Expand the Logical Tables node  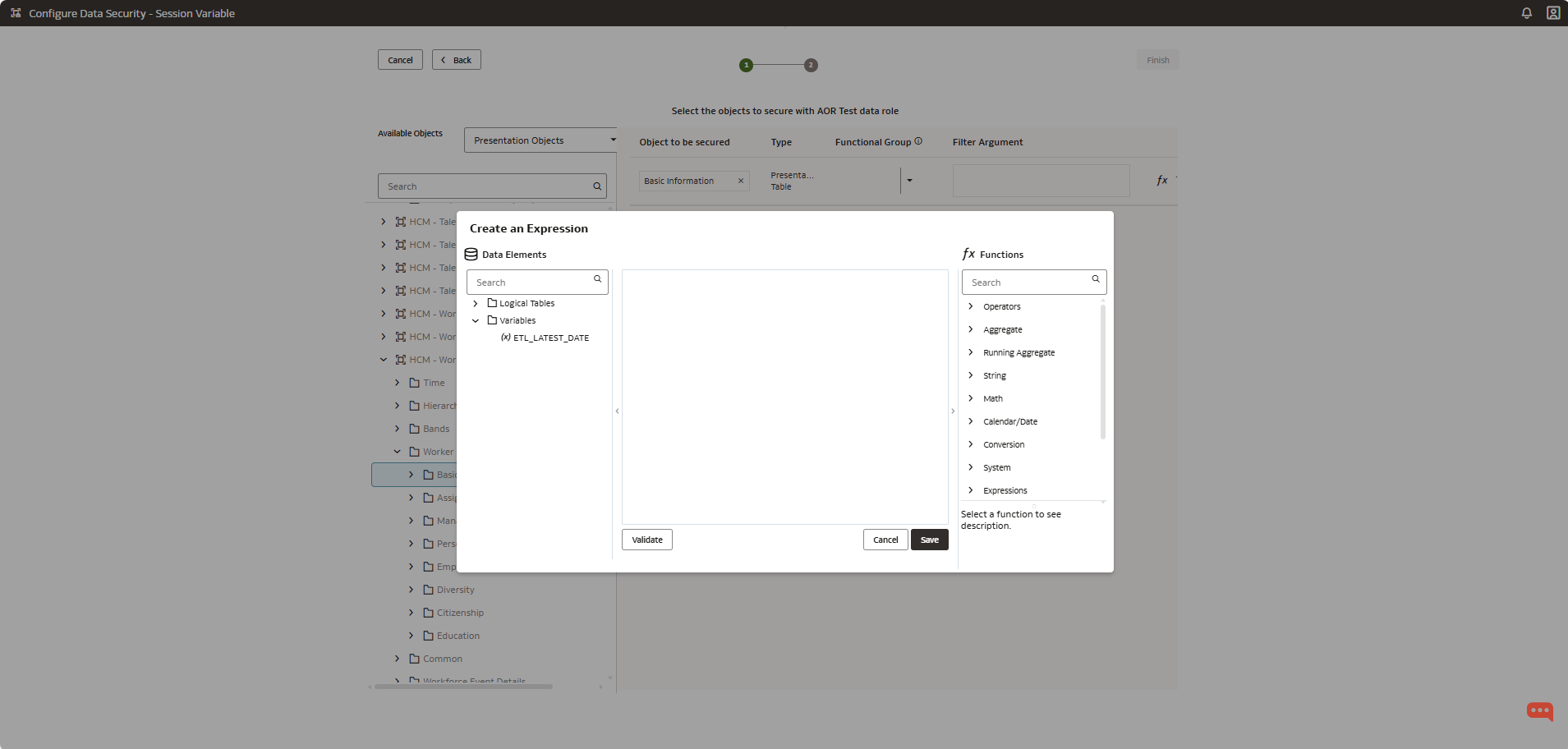pos(476,303)
